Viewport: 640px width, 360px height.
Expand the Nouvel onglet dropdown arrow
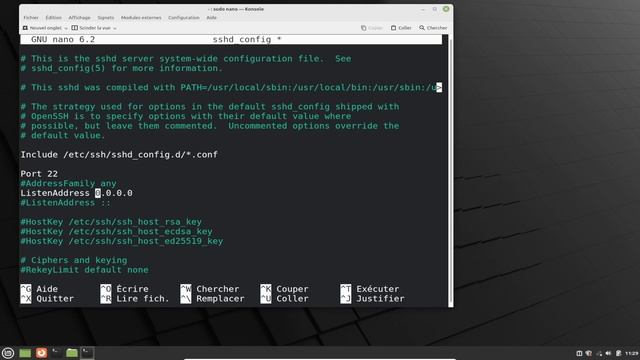(66, 28)
